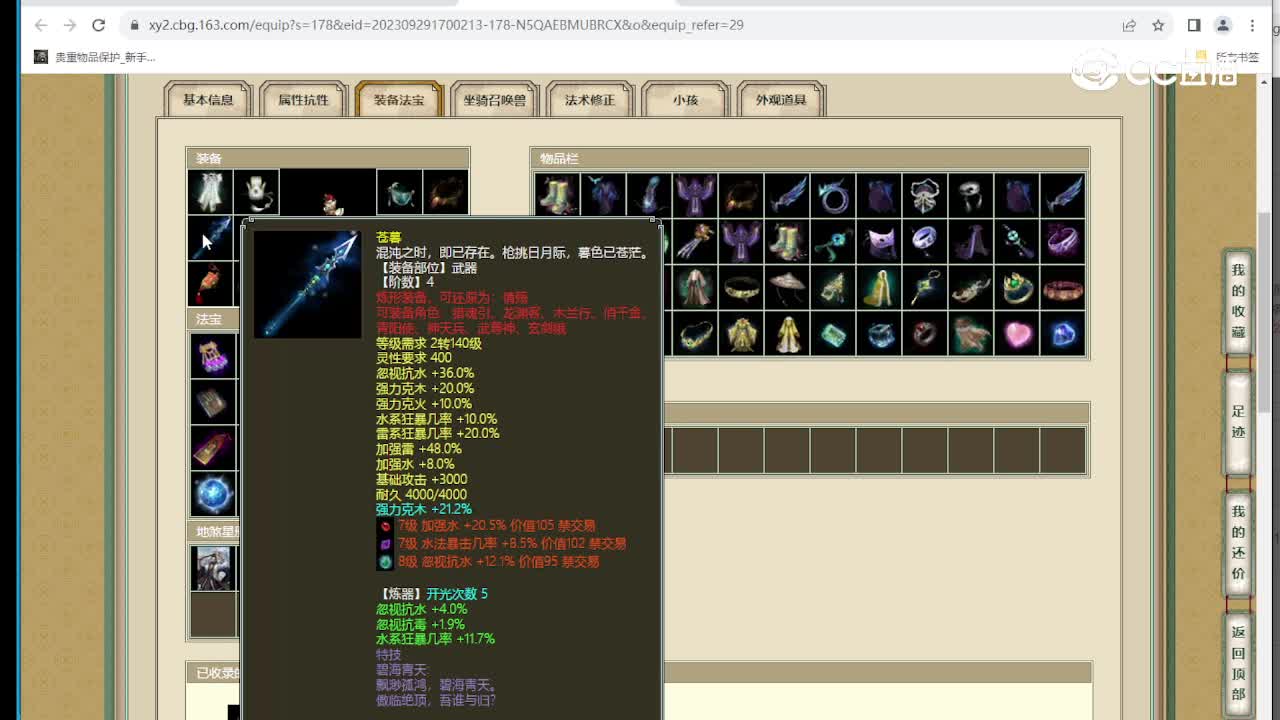Click the red pouch equipment icon
The width and height of the screenshot is (1280, 720).
tap(210, 284)
